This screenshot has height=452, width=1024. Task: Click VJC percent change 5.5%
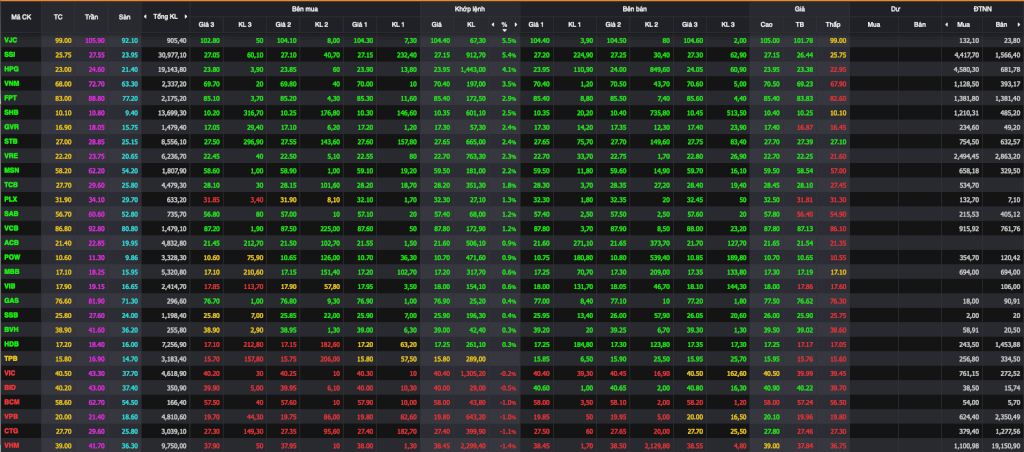[x=509, y=40]
